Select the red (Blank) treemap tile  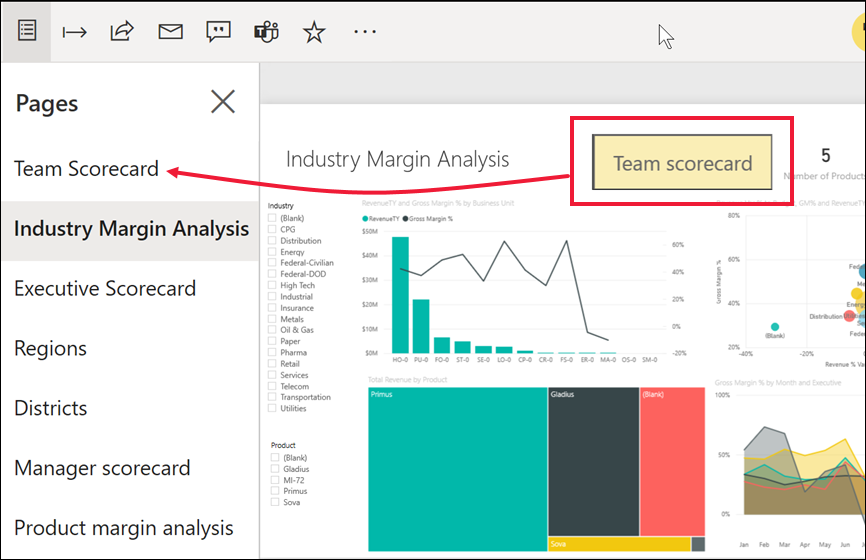click(673, 462)
